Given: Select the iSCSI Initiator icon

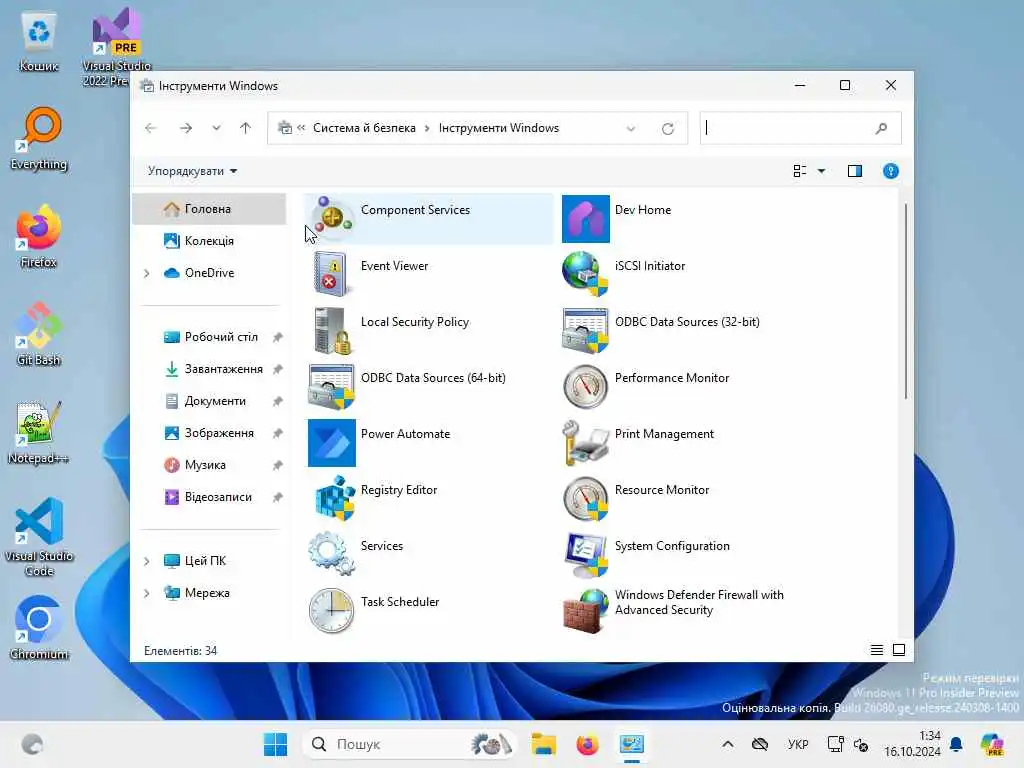Looking at the screenshot, I should 585,274.
